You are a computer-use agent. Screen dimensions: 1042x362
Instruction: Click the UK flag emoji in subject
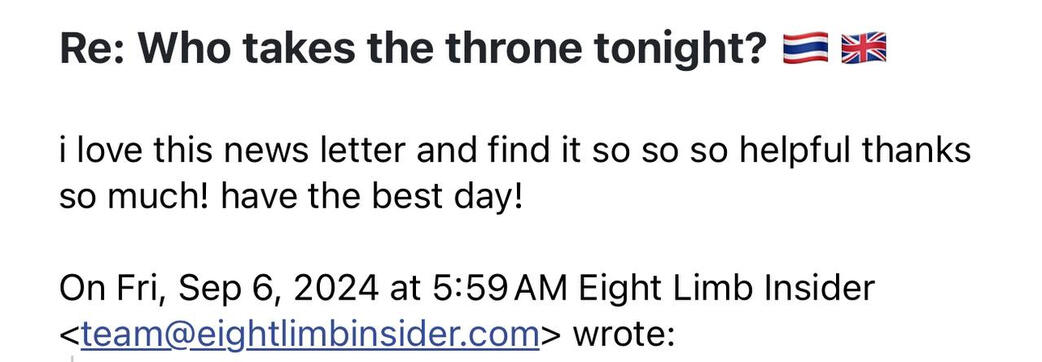(x=864, y=49)
